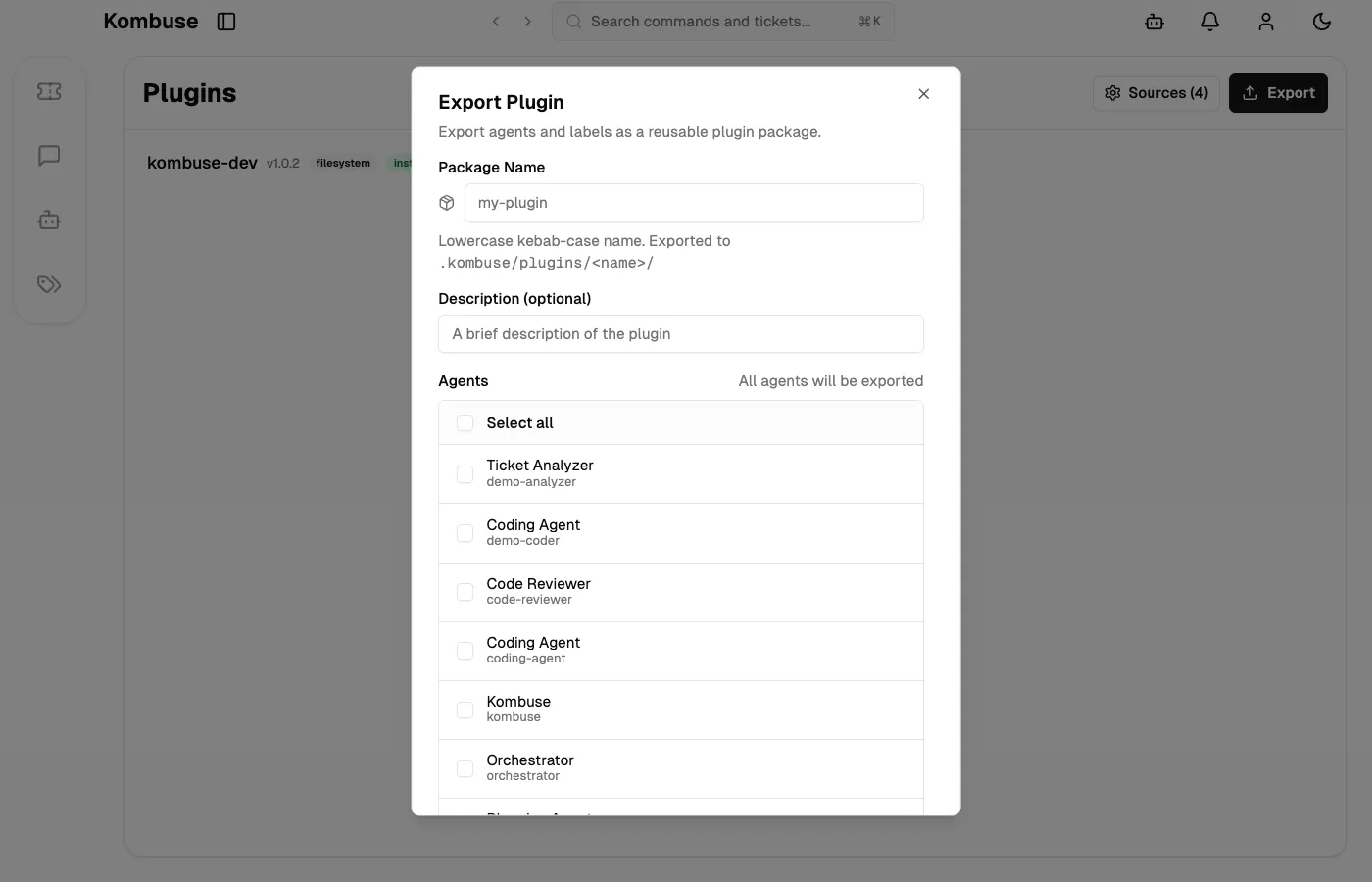Click the search commands and tickets field
This screenshot has height=882, width=1372.
pyautogui.click(x=722, y=21)
